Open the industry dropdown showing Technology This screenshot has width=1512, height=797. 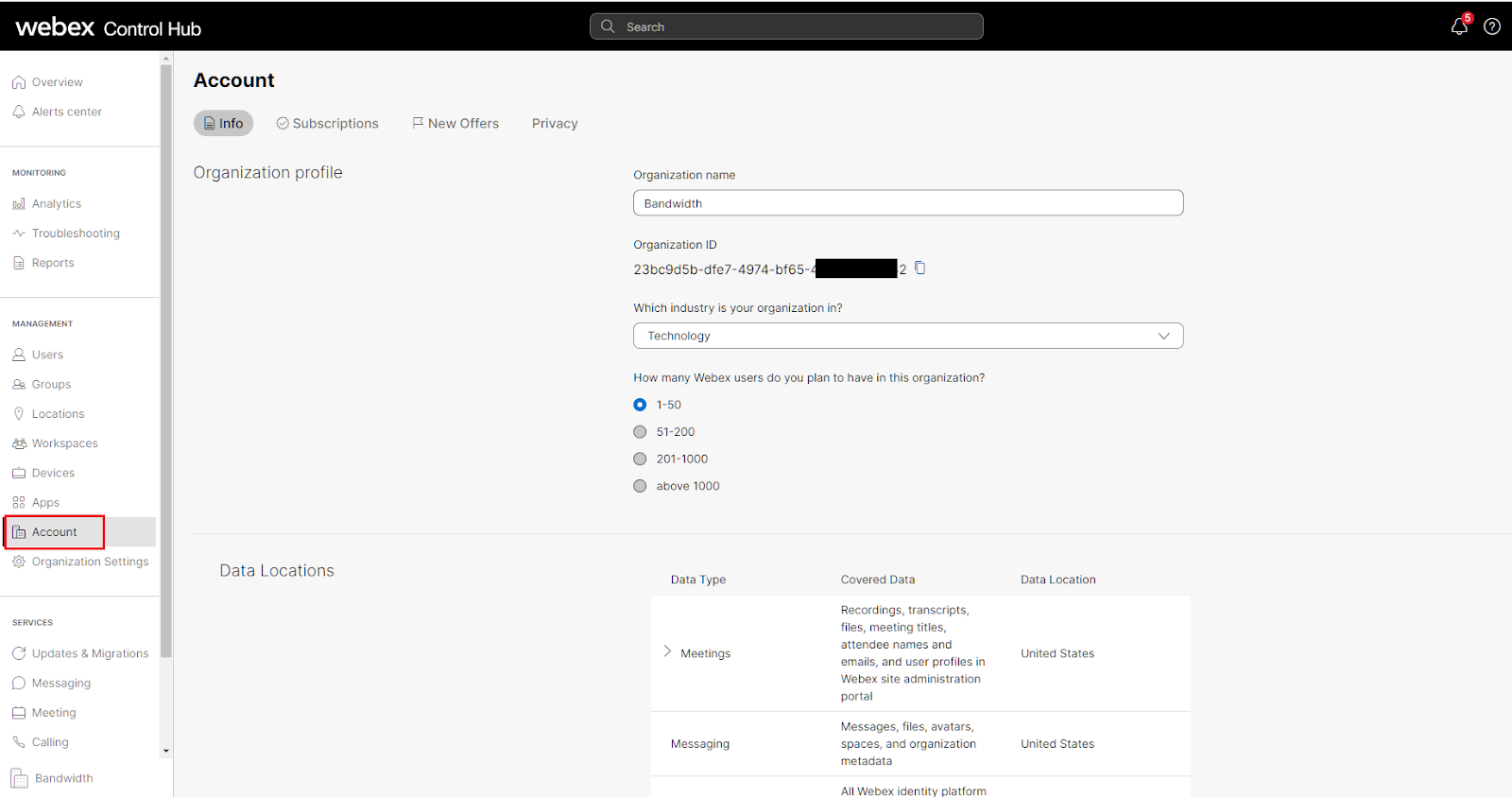pos(908,336)
